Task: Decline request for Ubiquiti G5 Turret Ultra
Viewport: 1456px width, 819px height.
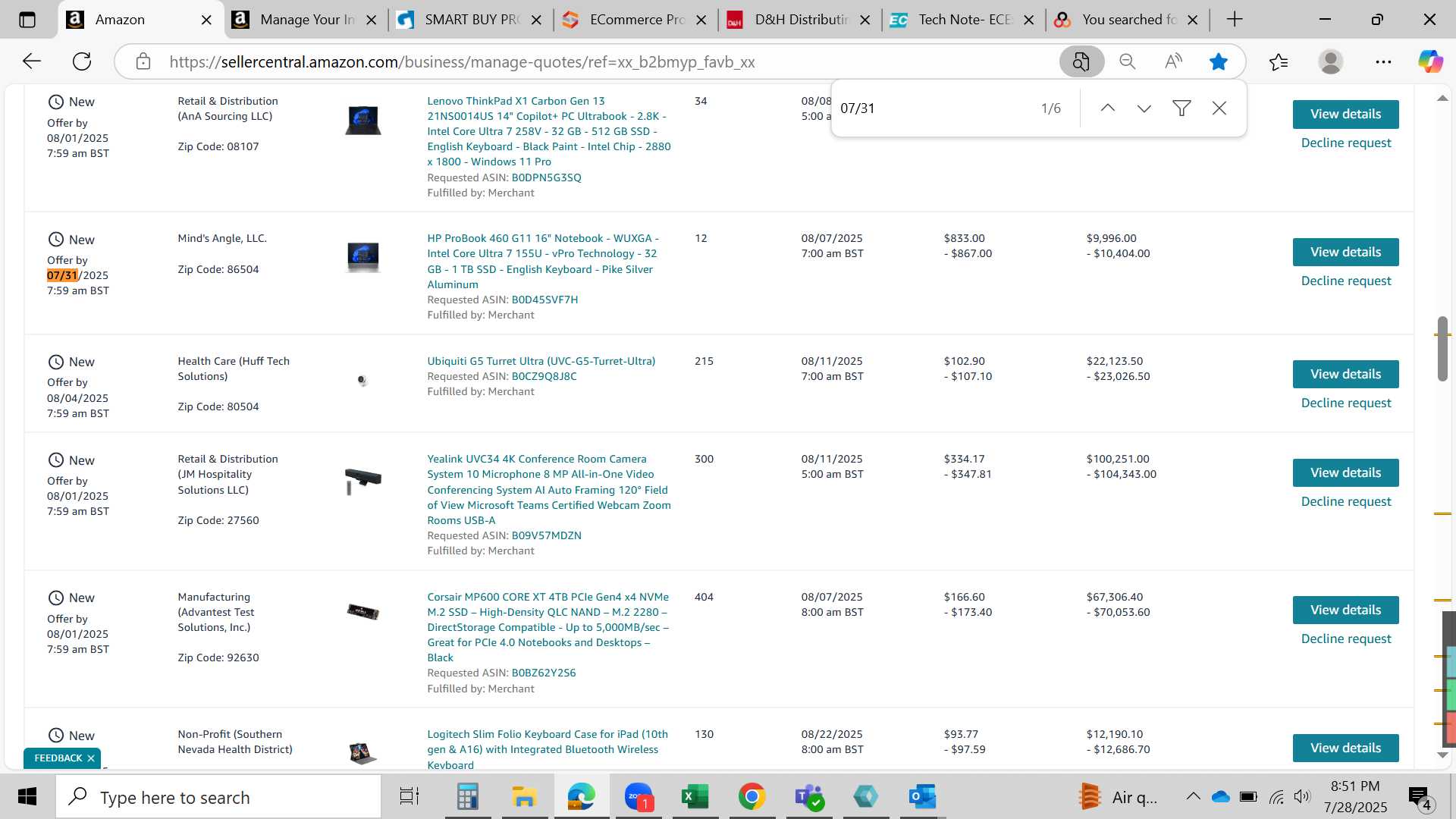Action: click(x=1346, y=403)
